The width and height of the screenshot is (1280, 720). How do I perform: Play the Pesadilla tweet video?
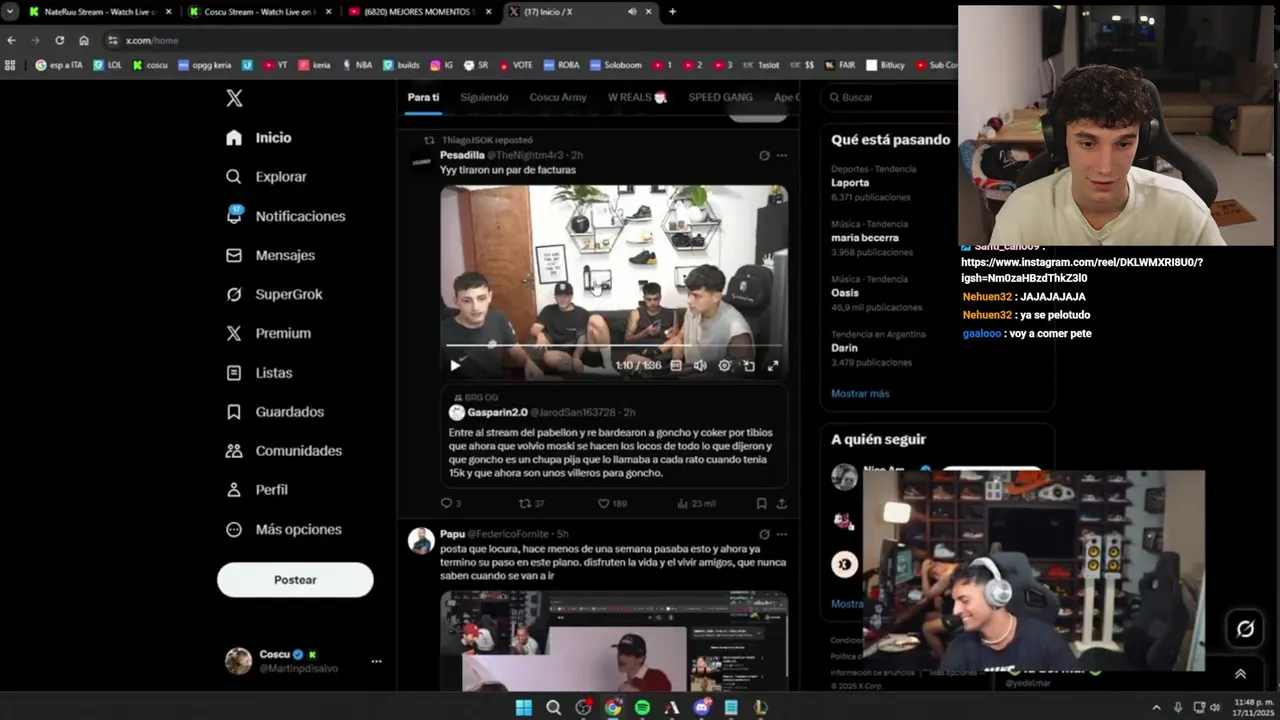point(455,366)
